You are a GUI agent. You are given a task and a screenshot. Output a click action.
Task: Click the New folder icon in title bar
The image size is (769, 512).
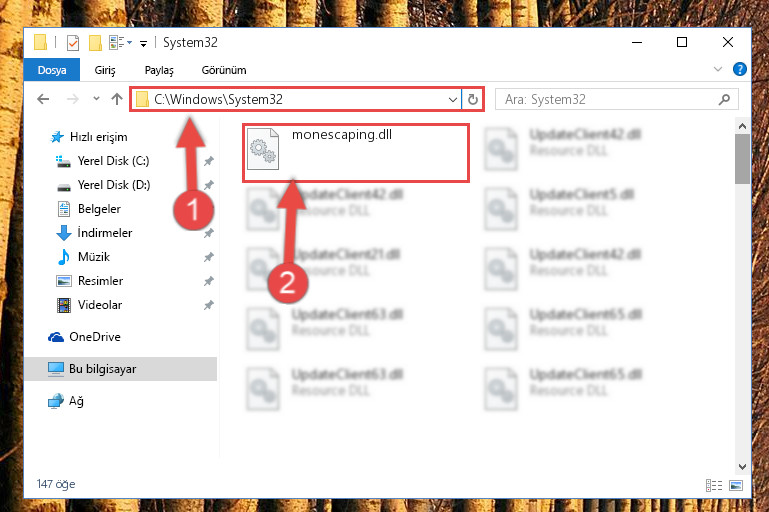pyautogui.click(x=95, y=43)
